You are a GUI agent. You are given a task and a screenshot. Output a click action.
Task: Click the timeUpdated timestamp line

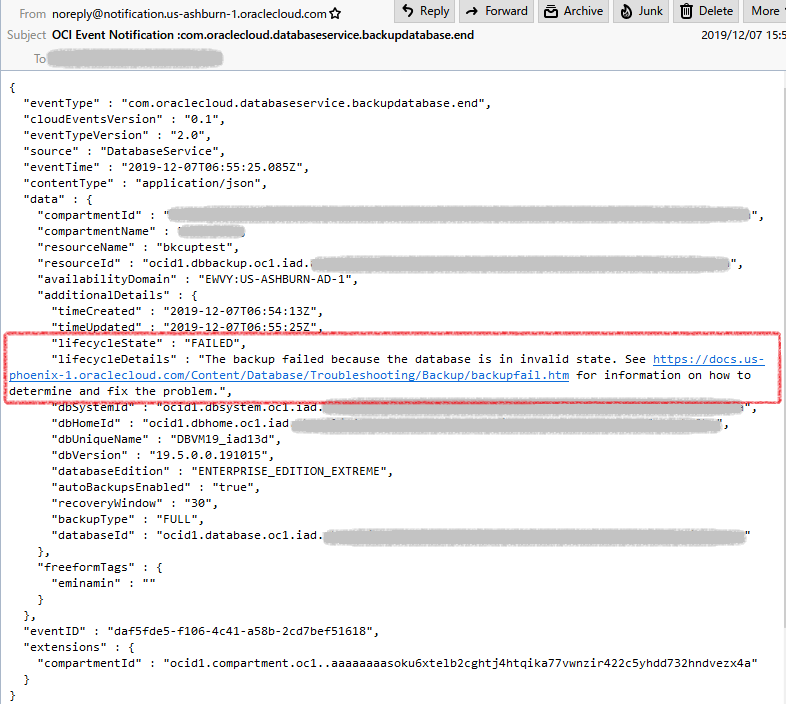[187, 327]
